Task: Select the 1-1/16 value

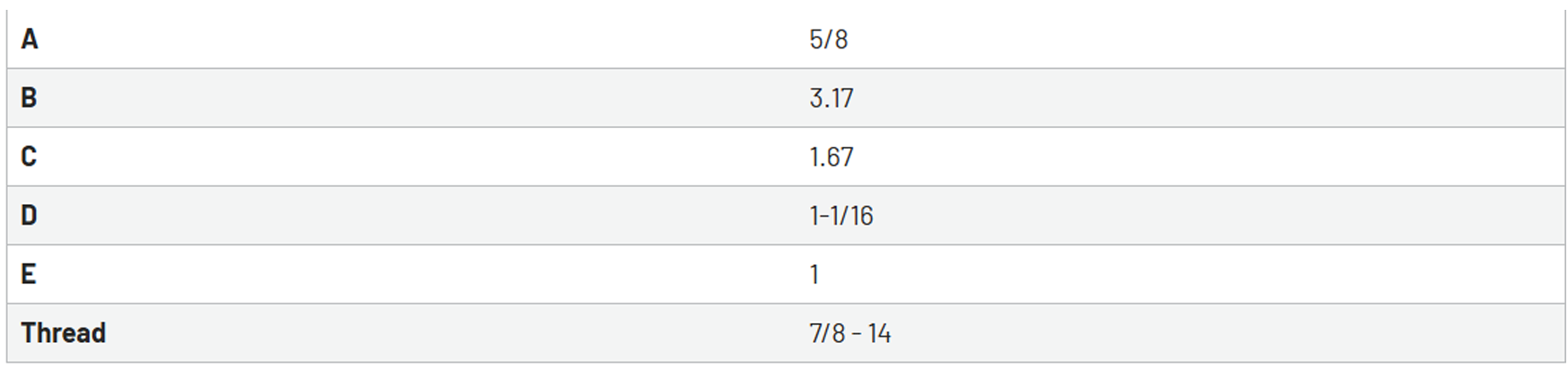Action: point(841,216)
